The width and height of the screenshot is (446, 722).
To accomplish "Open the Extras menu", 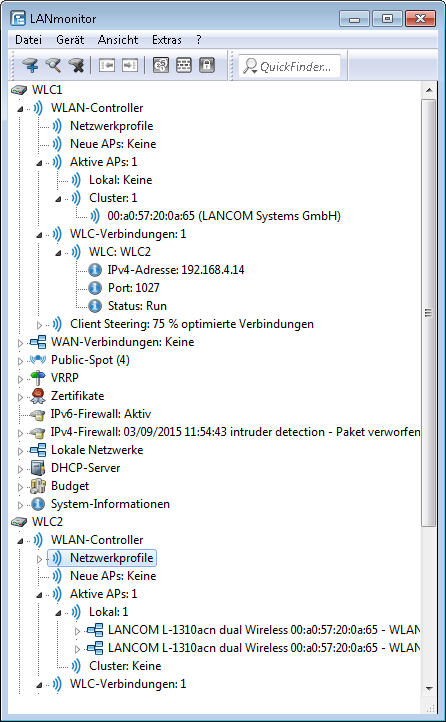I will tap(167, 40).
